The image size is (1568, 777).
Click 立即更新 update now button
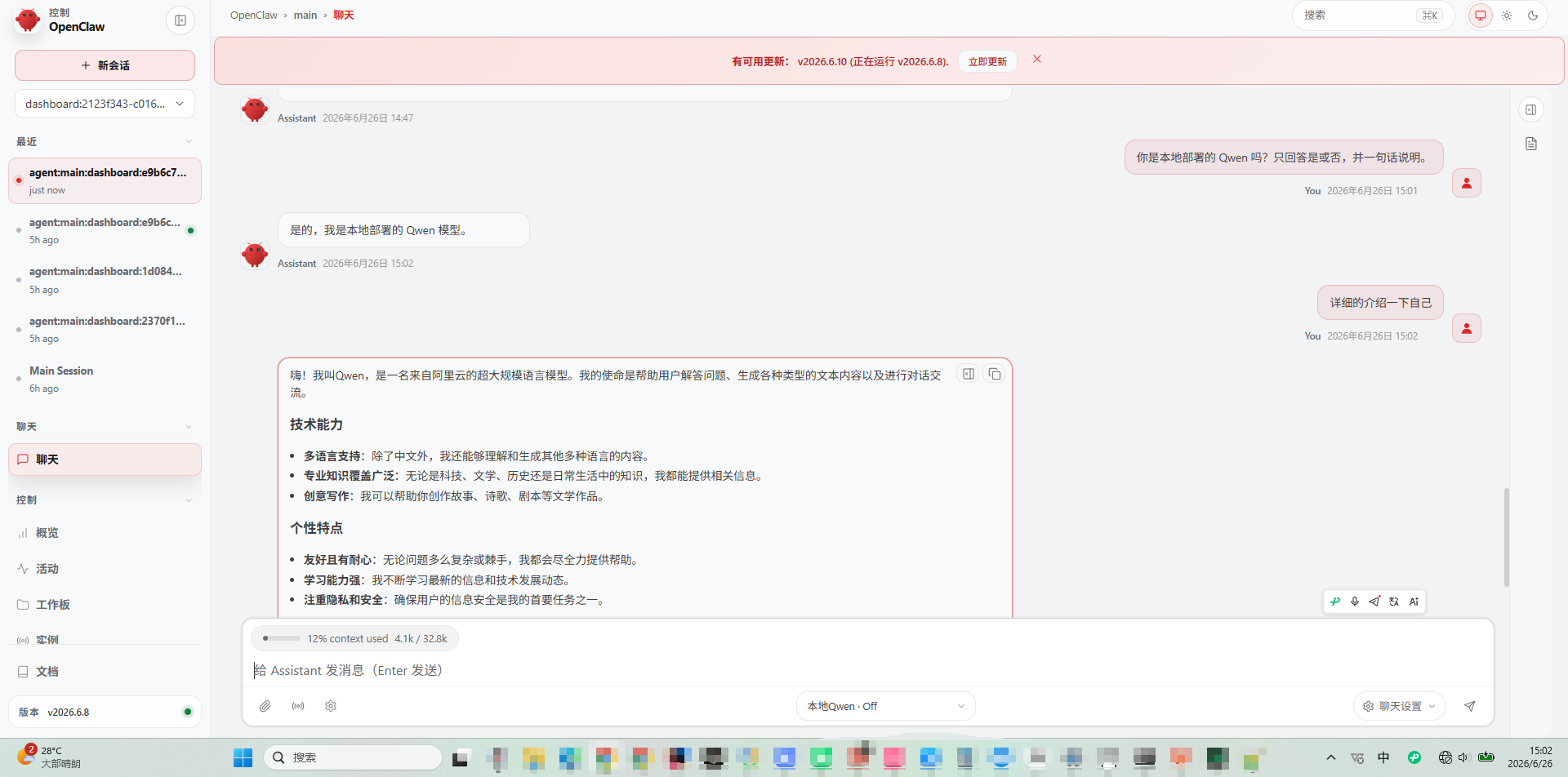coord(987,61)
